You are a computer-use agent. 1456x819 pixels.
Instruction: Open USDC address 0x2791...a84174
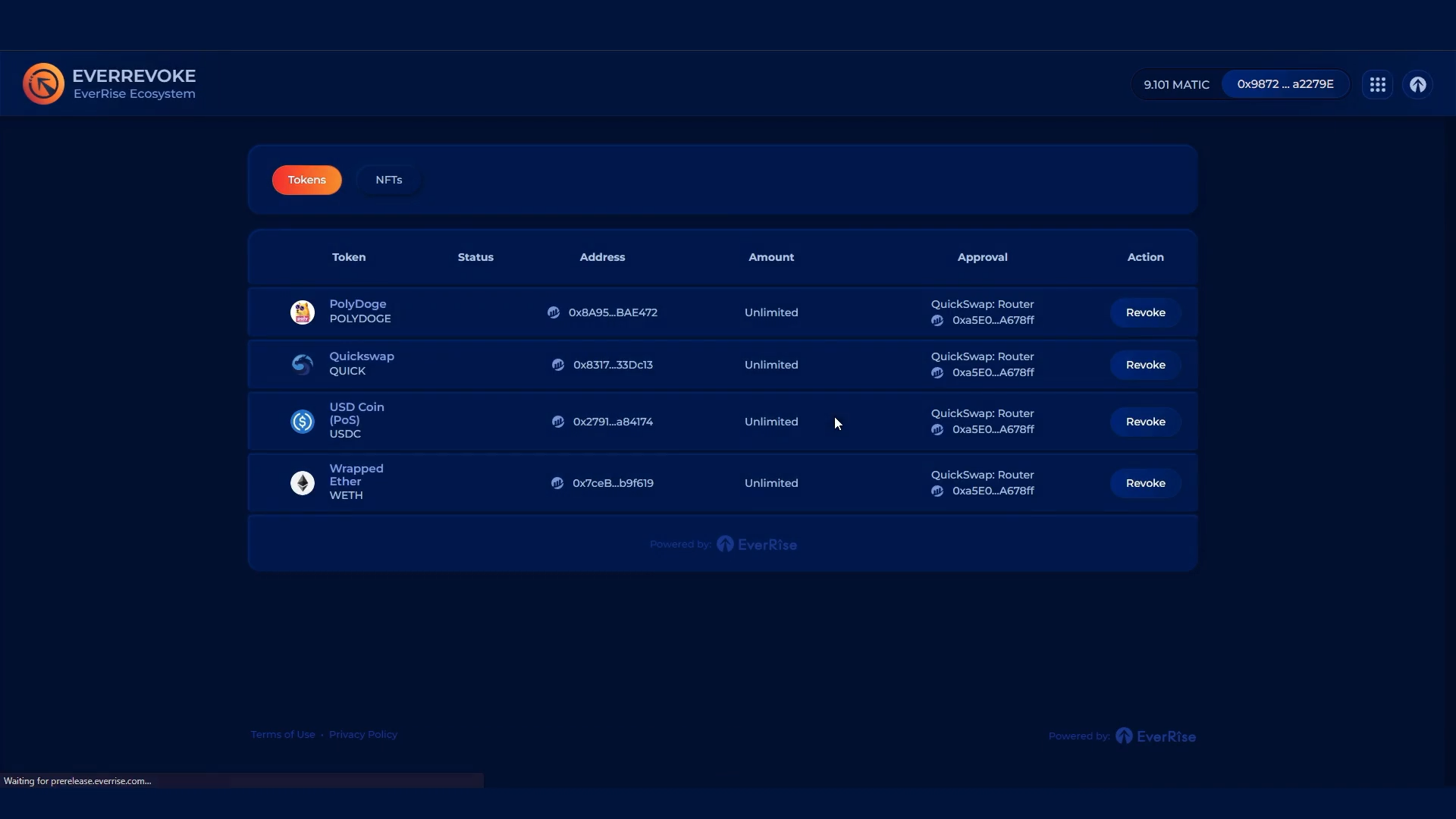[613, 422]
